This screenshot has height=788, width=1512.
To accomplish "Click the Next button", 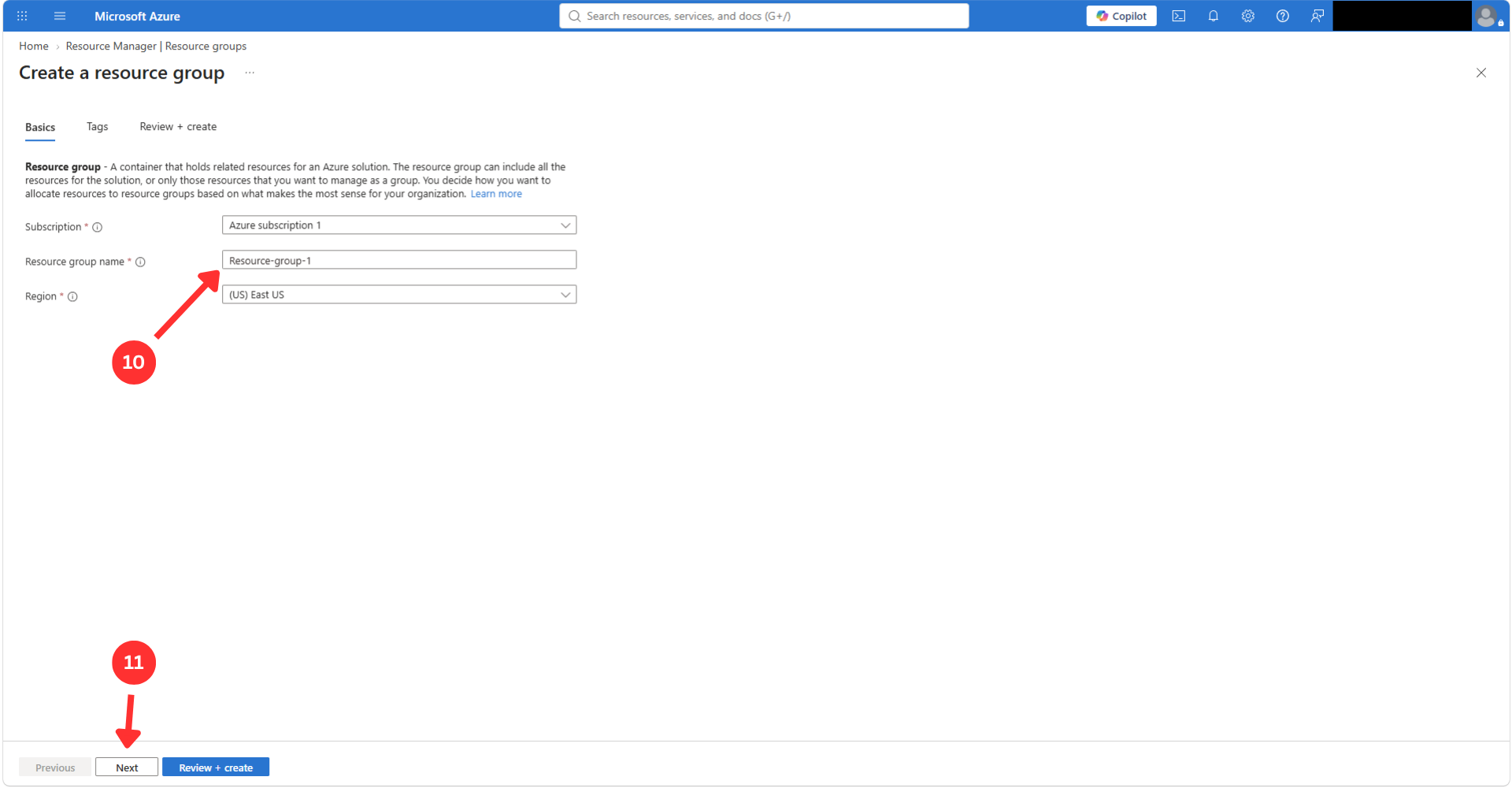I will (127, 768).
